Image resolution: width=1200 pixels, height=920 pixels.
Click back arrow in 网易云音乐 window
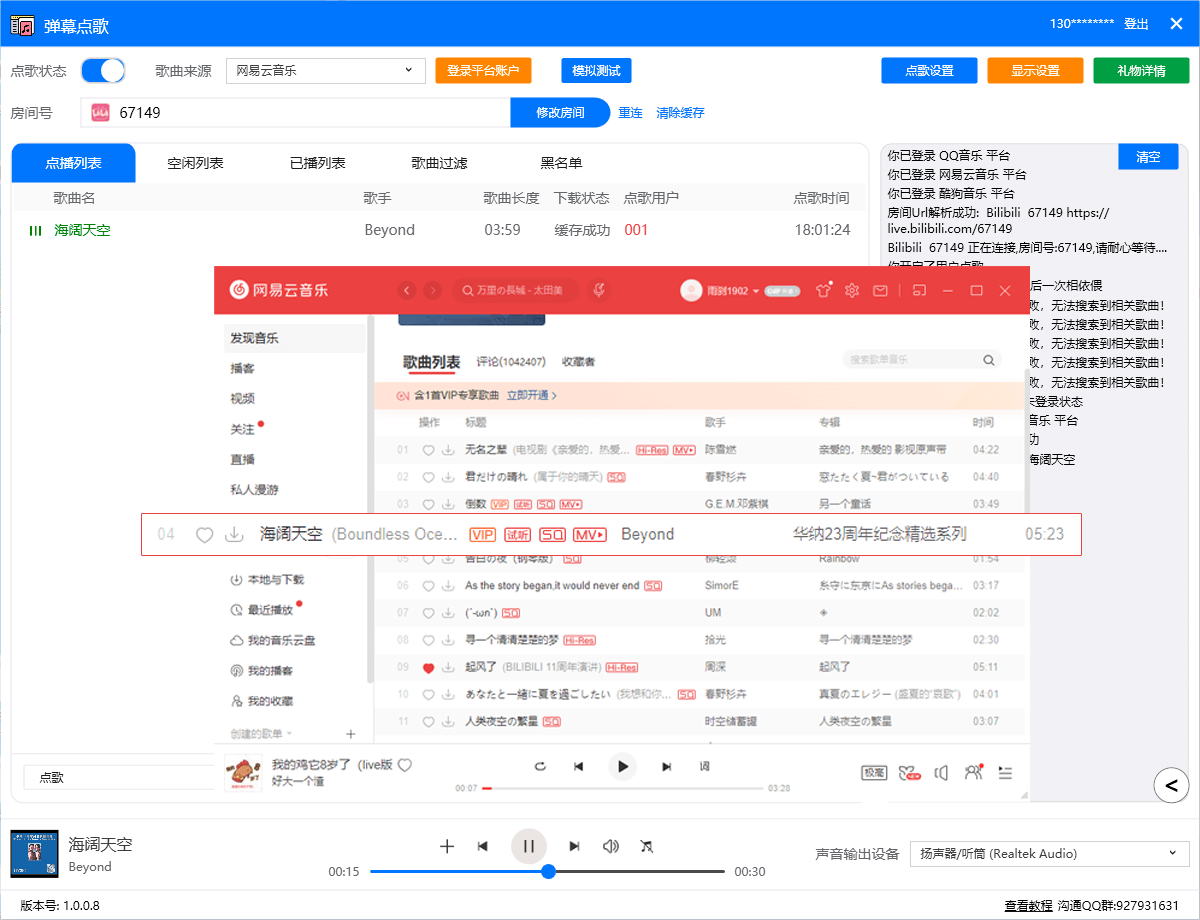pyautogui.click(x=406, y=290)
